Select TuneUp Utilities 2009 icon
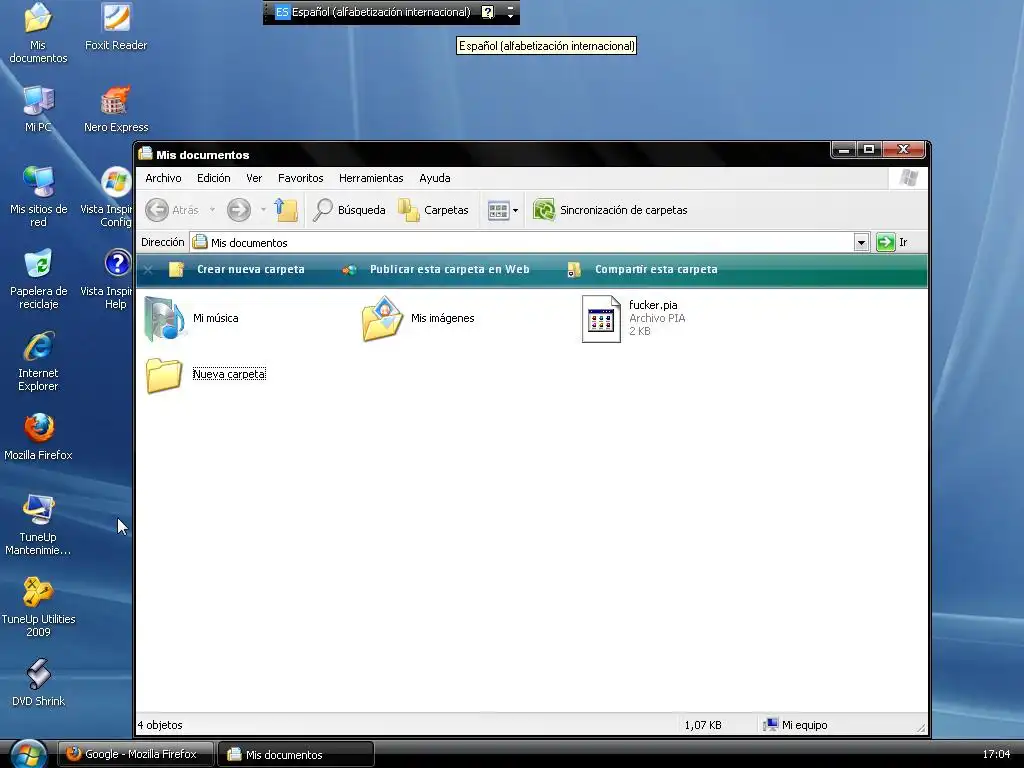The height and width of the screenshot is (768, 1024). [x=38, y=607]
